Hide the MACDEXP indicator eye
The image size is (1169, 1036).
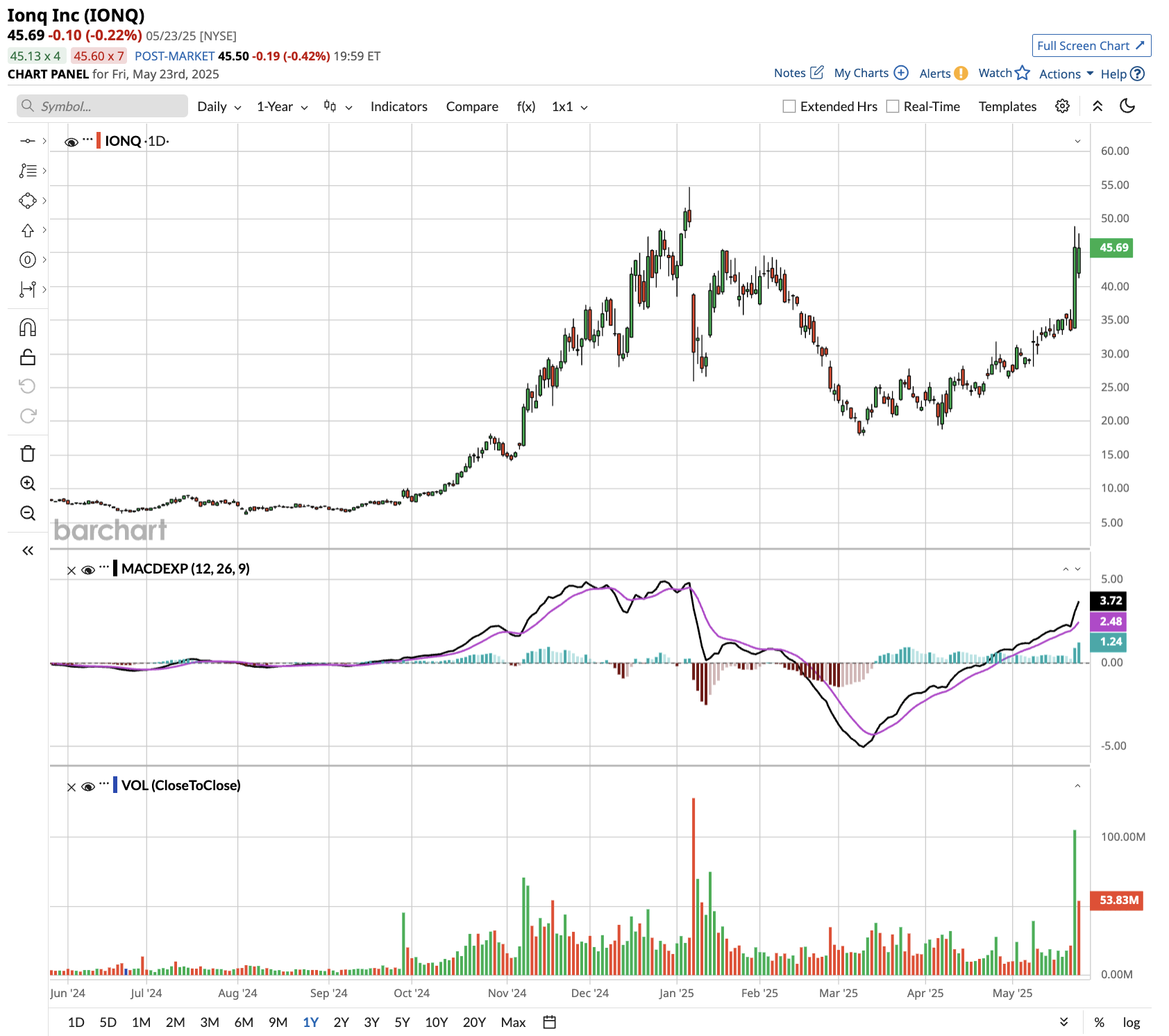(88, 570)
